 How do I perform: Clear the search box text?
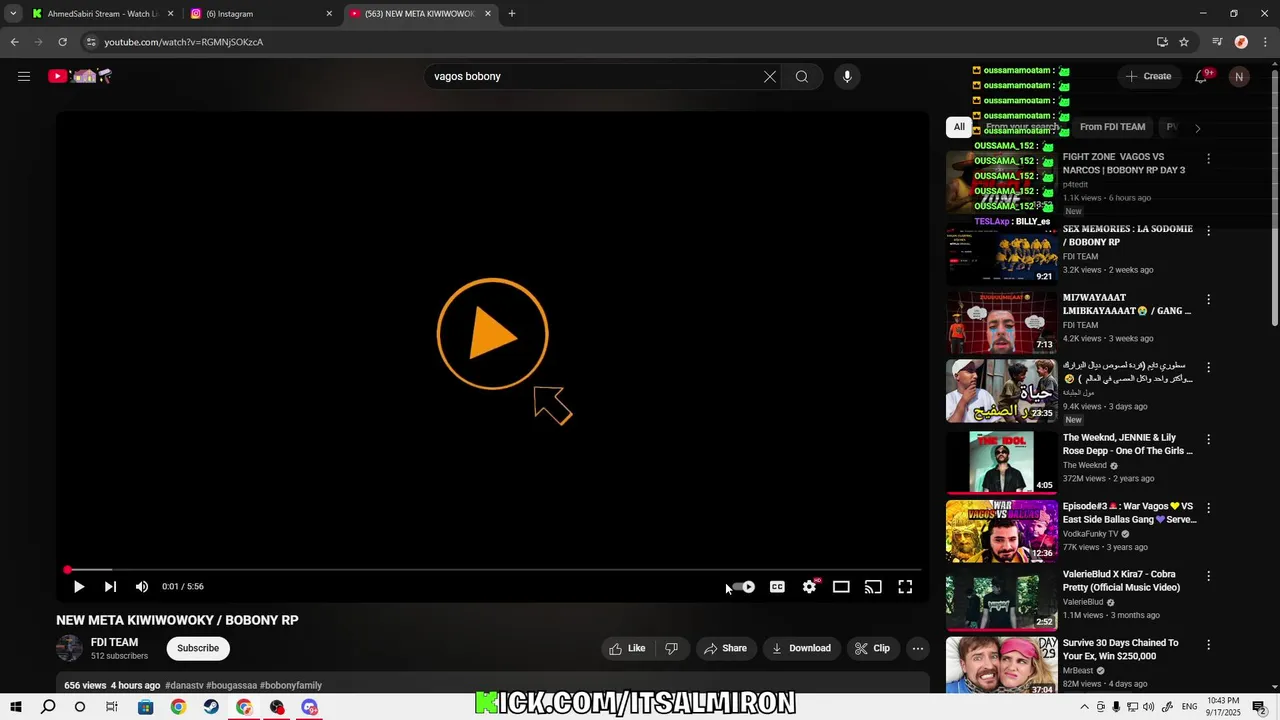coord(770,76)
